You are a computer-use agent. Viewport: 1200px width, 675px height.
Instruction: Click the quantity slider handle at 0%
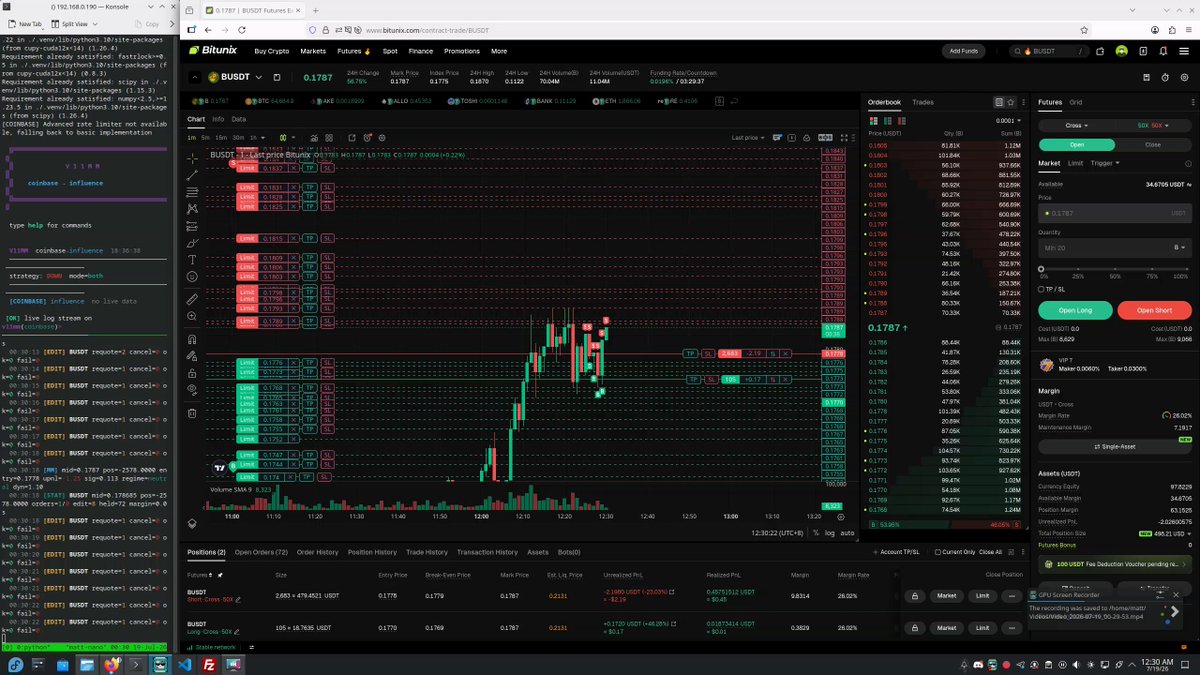click(x=1042, y=268)
